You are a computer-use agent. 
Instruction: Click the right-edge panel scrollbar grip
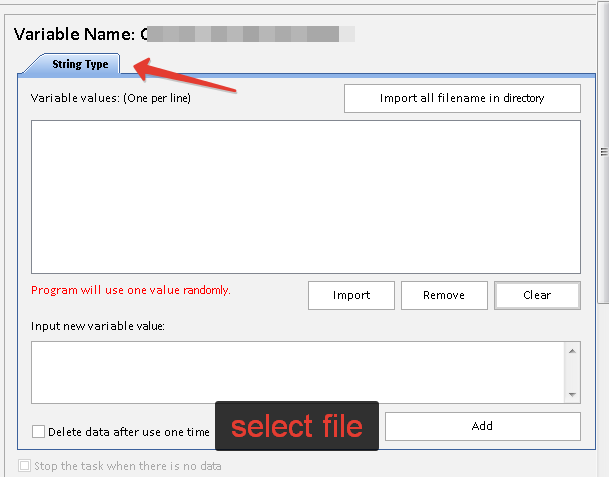click(x=604, y=152)
